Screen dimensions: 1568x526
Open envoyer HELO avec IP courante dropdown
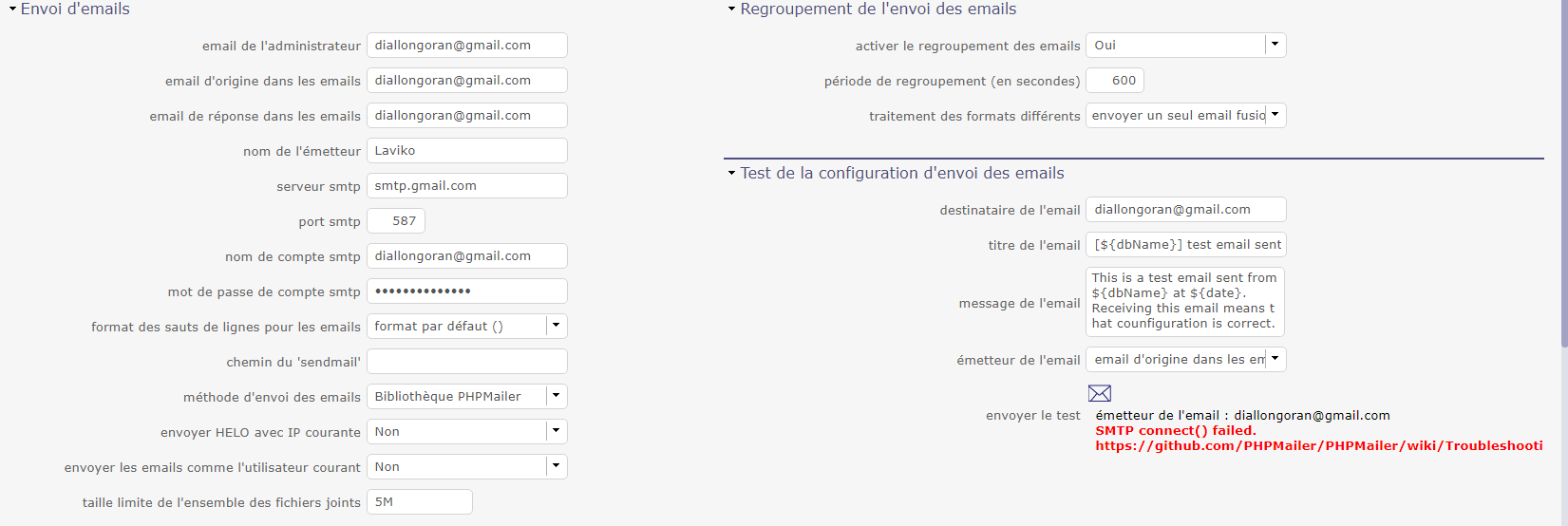(x=556, y=431)
